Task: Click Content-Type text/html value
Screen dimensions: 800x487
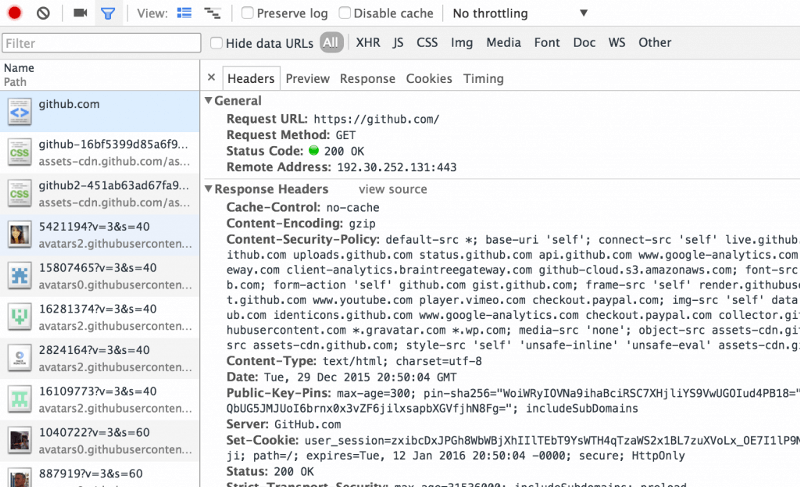Action: pos(403,362)
